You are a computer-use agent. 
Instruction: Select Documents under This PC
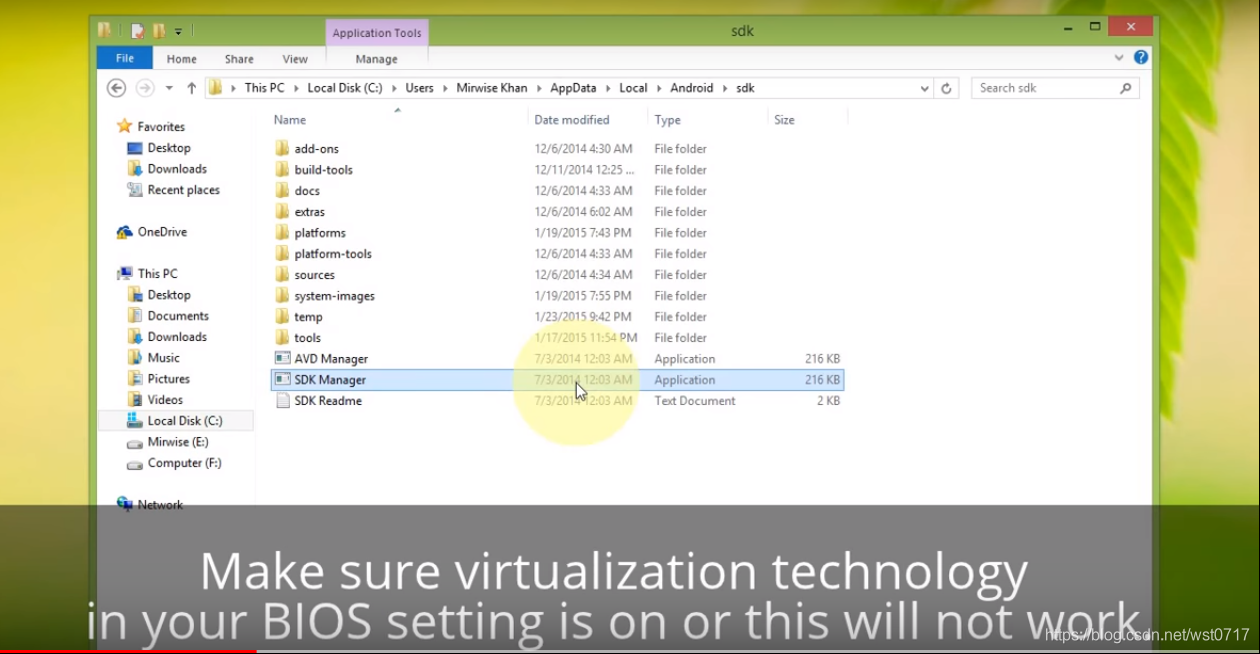tap(176, 316)
